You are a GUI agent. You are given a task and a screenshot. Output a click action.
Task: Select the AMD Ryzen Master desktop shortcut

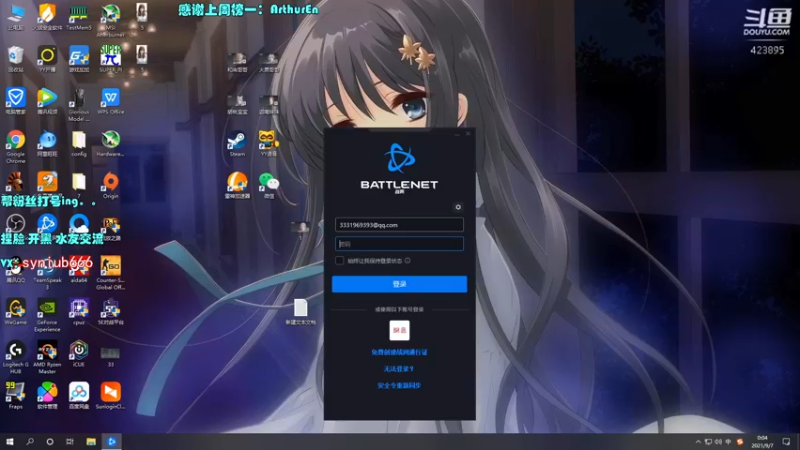[x=47, y=357]
